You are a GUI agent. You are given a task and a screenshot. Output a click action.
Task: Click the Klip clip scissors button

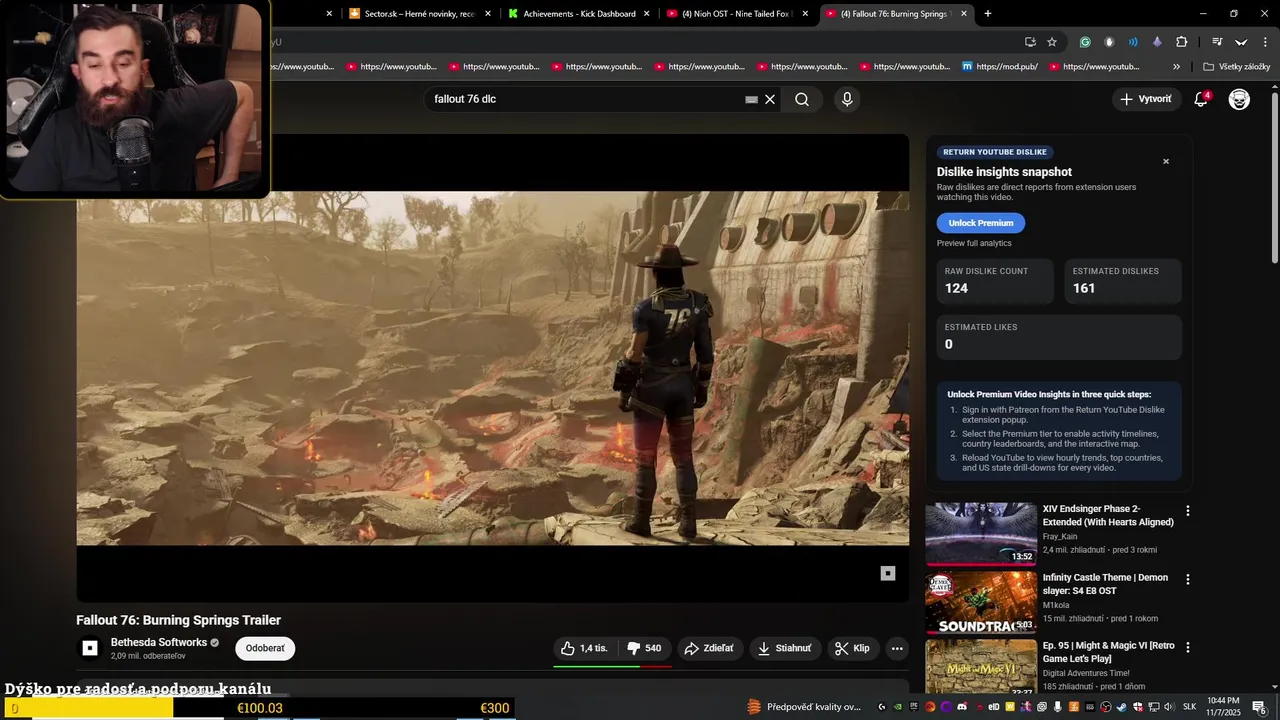853,648
